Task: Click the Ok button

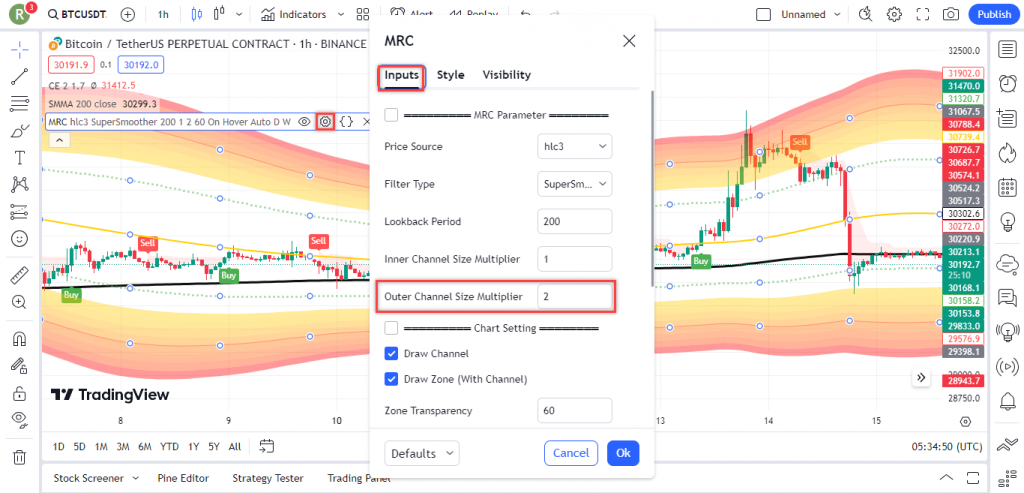Action: coord(623,453)
